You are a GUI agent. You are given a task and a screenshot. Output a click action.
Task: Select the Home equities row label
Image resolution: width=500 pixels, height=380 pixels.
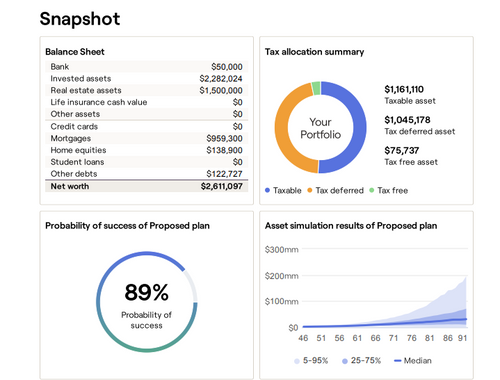[x=78, y=150]
